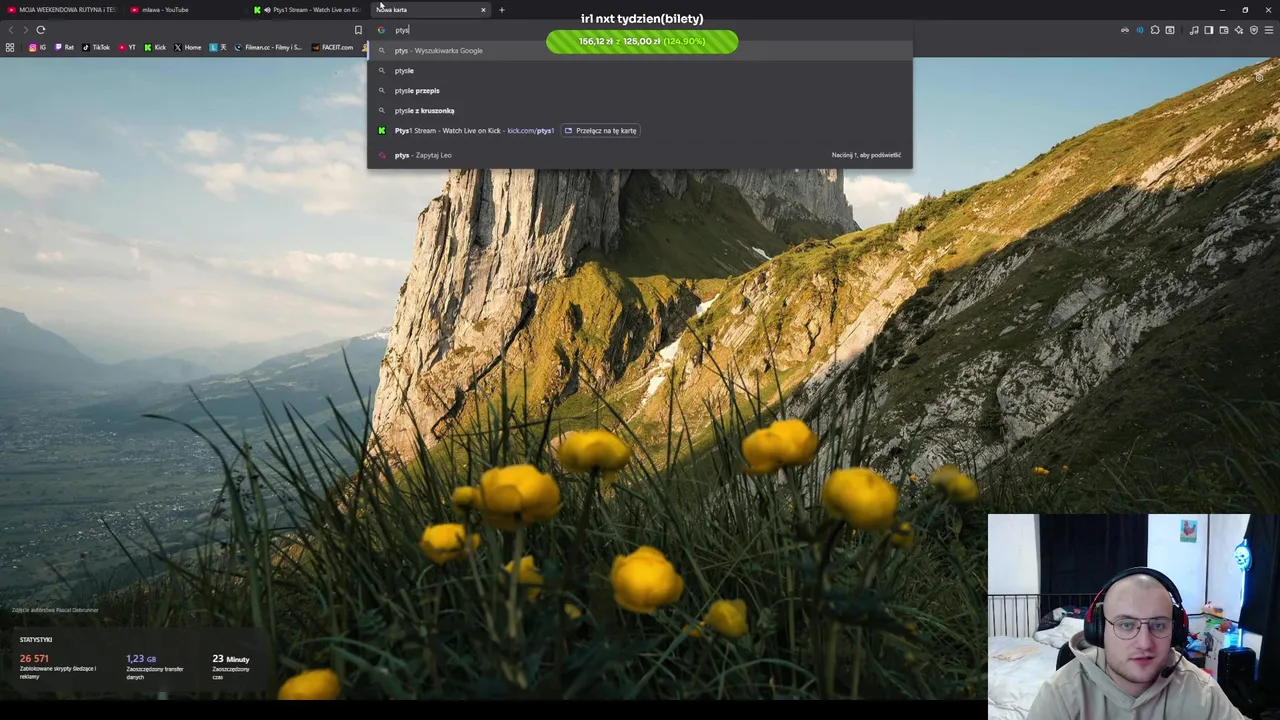Open the Filman.cc bookmark
1280x720 pixels.
coord(268,47)
